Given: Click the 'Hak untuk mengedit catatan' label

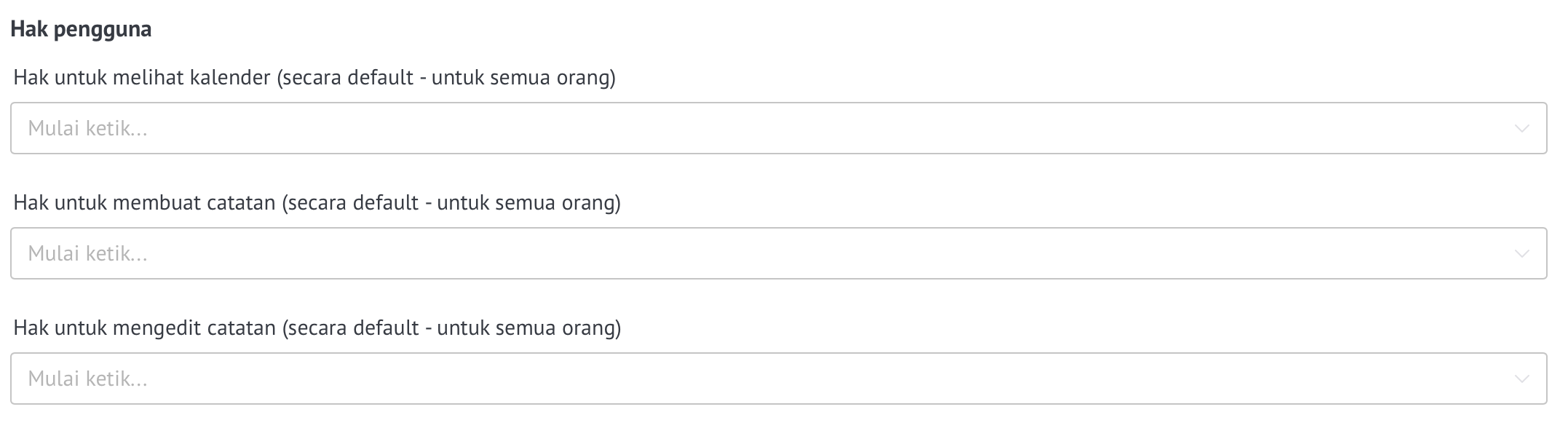Looking at the screenshot, I should [145, 328].
